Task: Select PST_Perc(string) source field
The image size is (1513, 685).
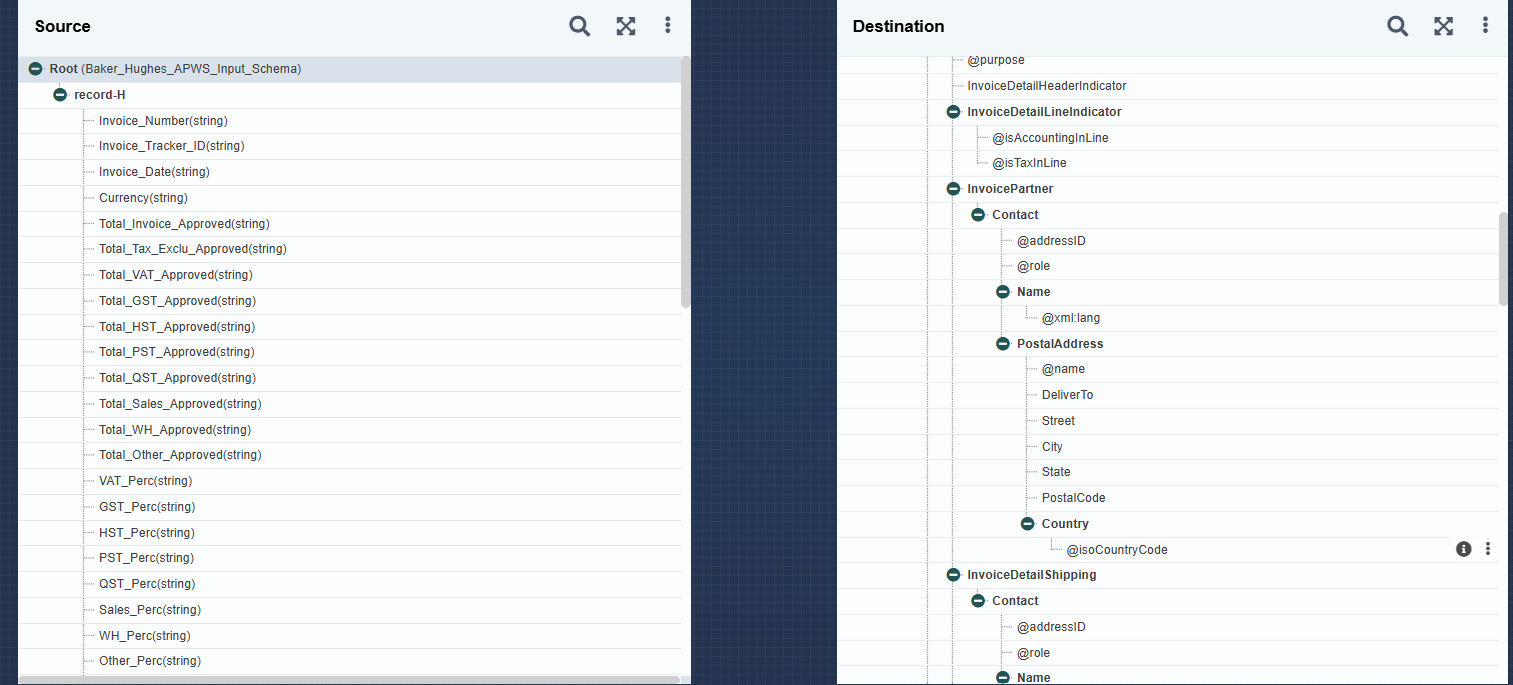Action: coord(146,558)
